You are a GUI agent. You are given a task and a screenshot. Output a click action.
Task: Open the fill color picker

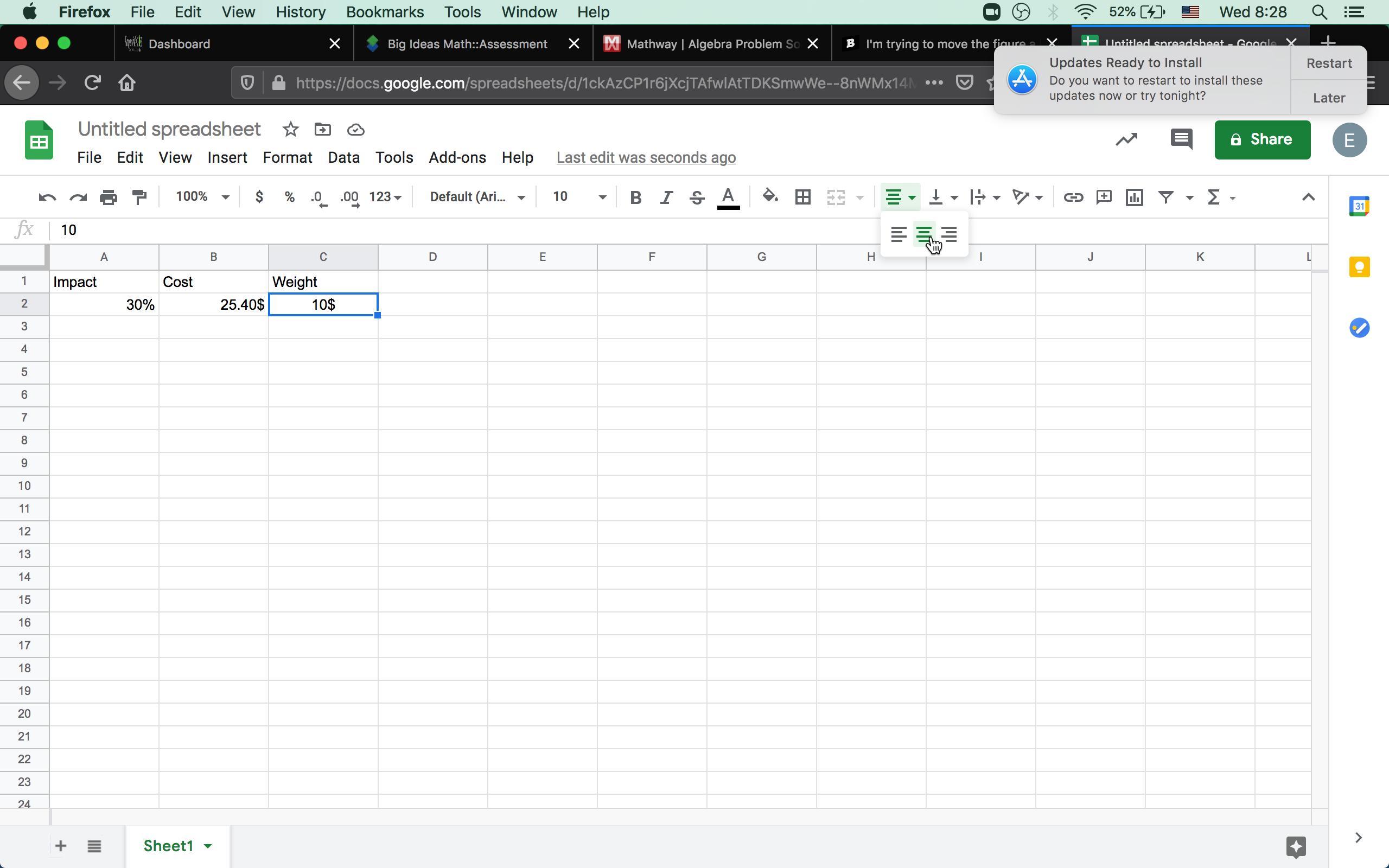pos(770,197)
